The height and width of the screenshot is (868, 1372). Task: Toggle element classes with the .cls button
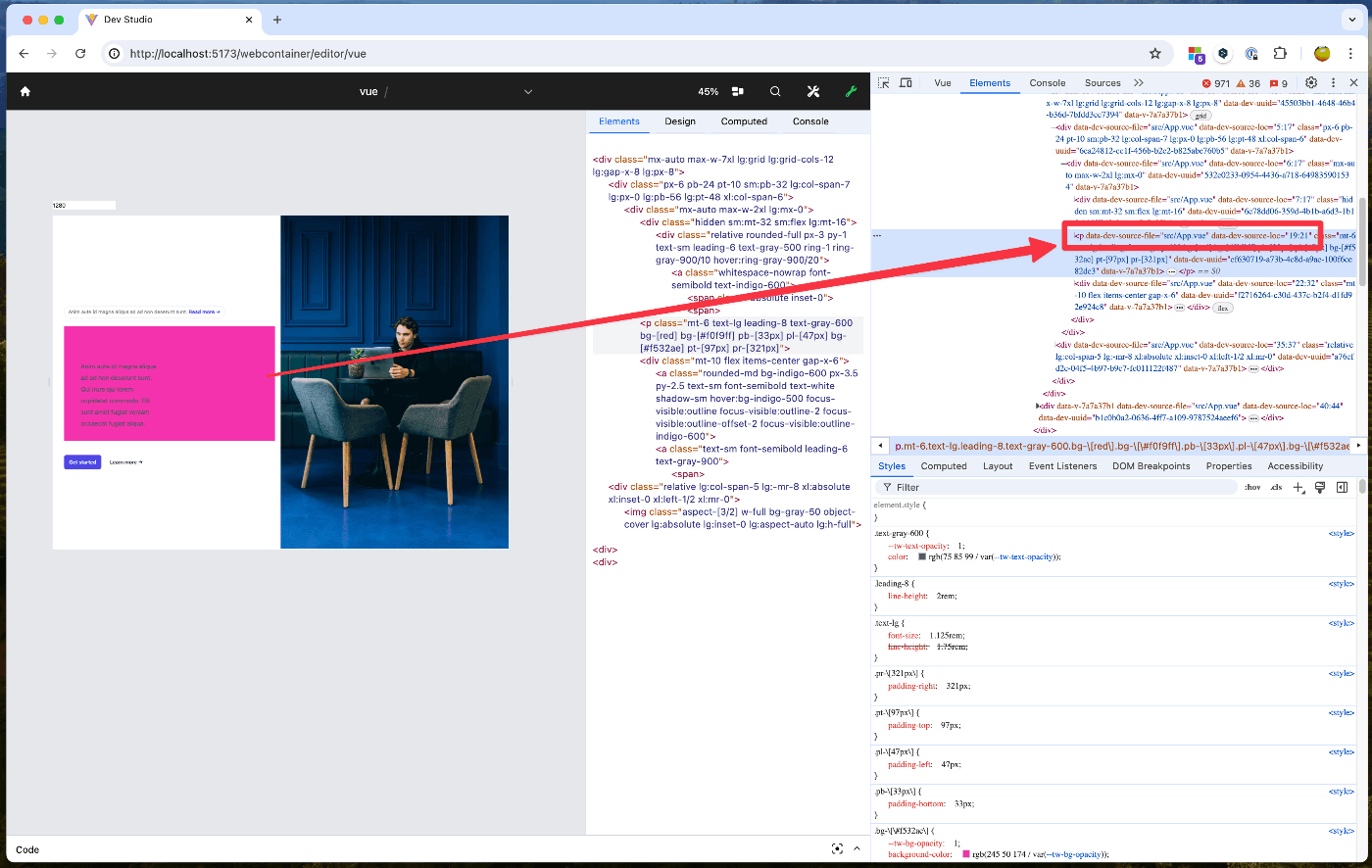[1275, 487]
